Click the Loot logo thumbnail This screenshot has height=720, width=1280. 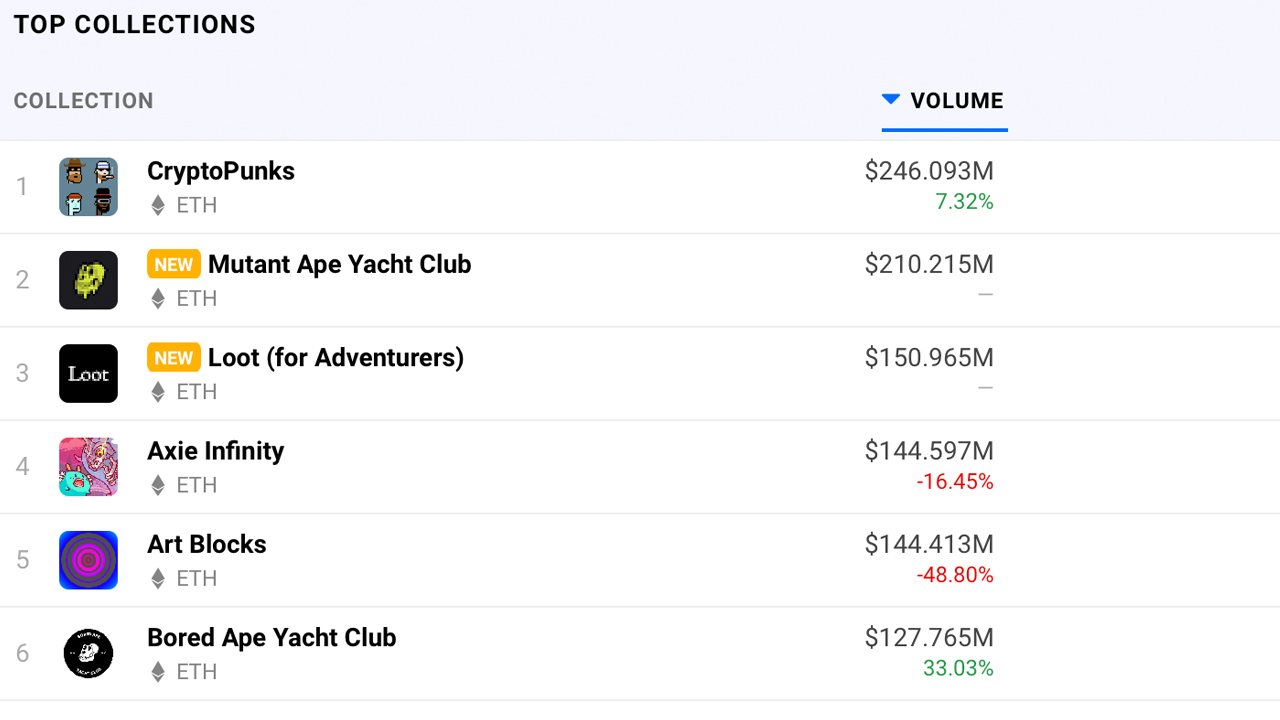88,373
